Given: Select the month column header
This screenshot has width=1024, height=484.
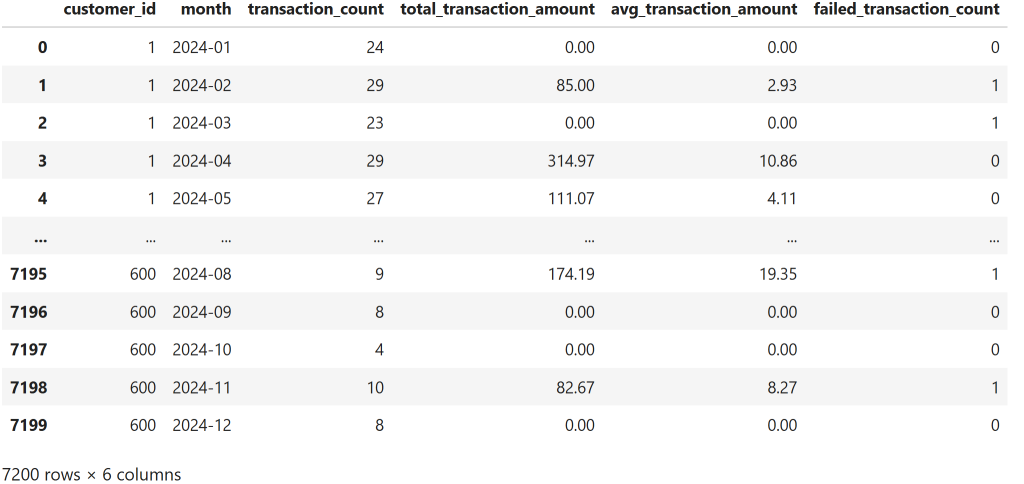Looking at the screenshot, I should tap(206, 9).
